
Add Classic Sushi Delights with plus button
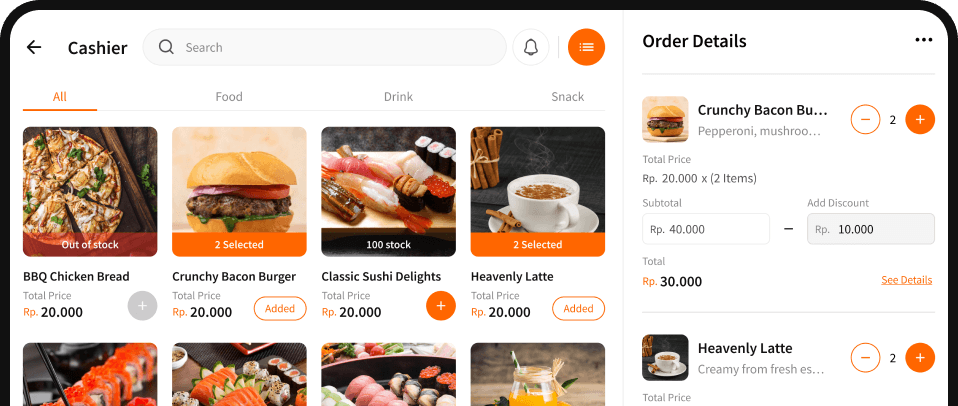tap(441, 305)
